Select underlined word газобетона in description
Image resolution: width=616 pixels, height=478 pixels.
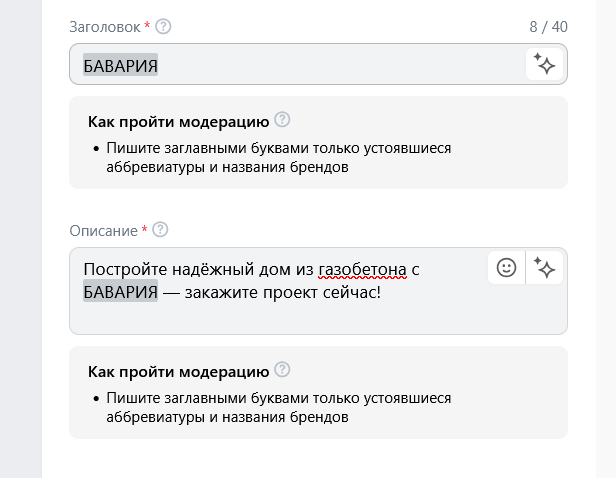tap(362, 270)
